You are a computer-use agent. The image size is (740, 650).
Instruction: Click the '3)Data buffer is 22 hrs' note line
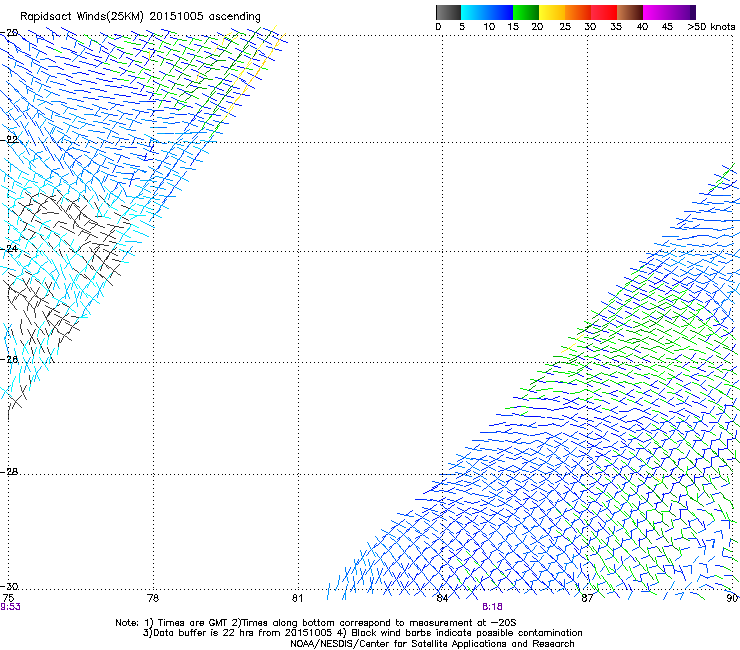[362, 633]
